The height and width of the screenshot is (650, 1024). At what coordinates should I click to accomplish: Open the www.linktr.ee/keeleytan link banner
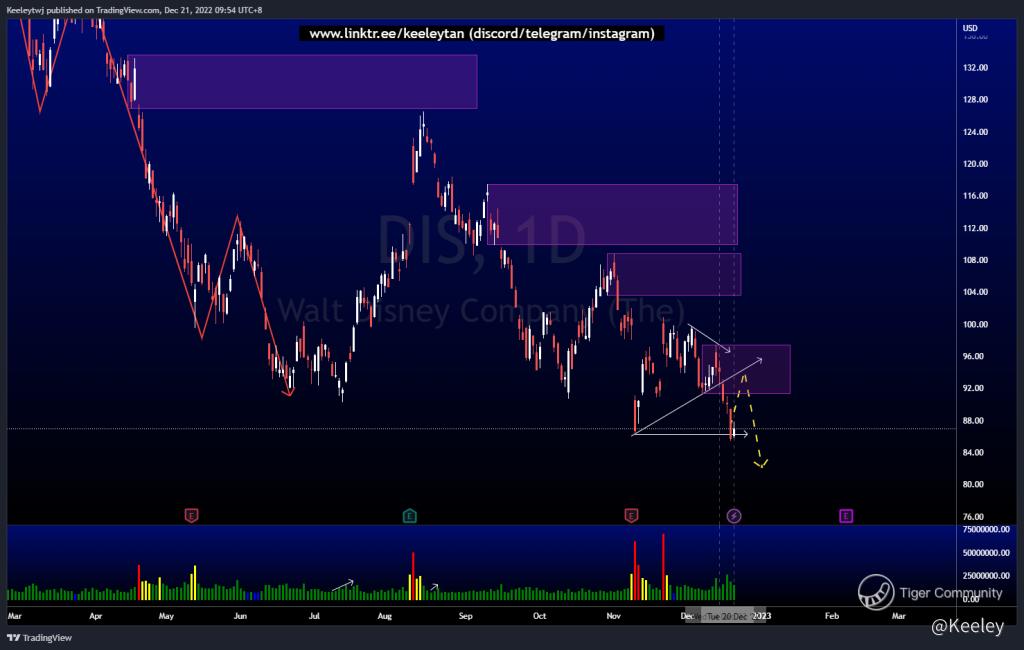coord(482,33)
